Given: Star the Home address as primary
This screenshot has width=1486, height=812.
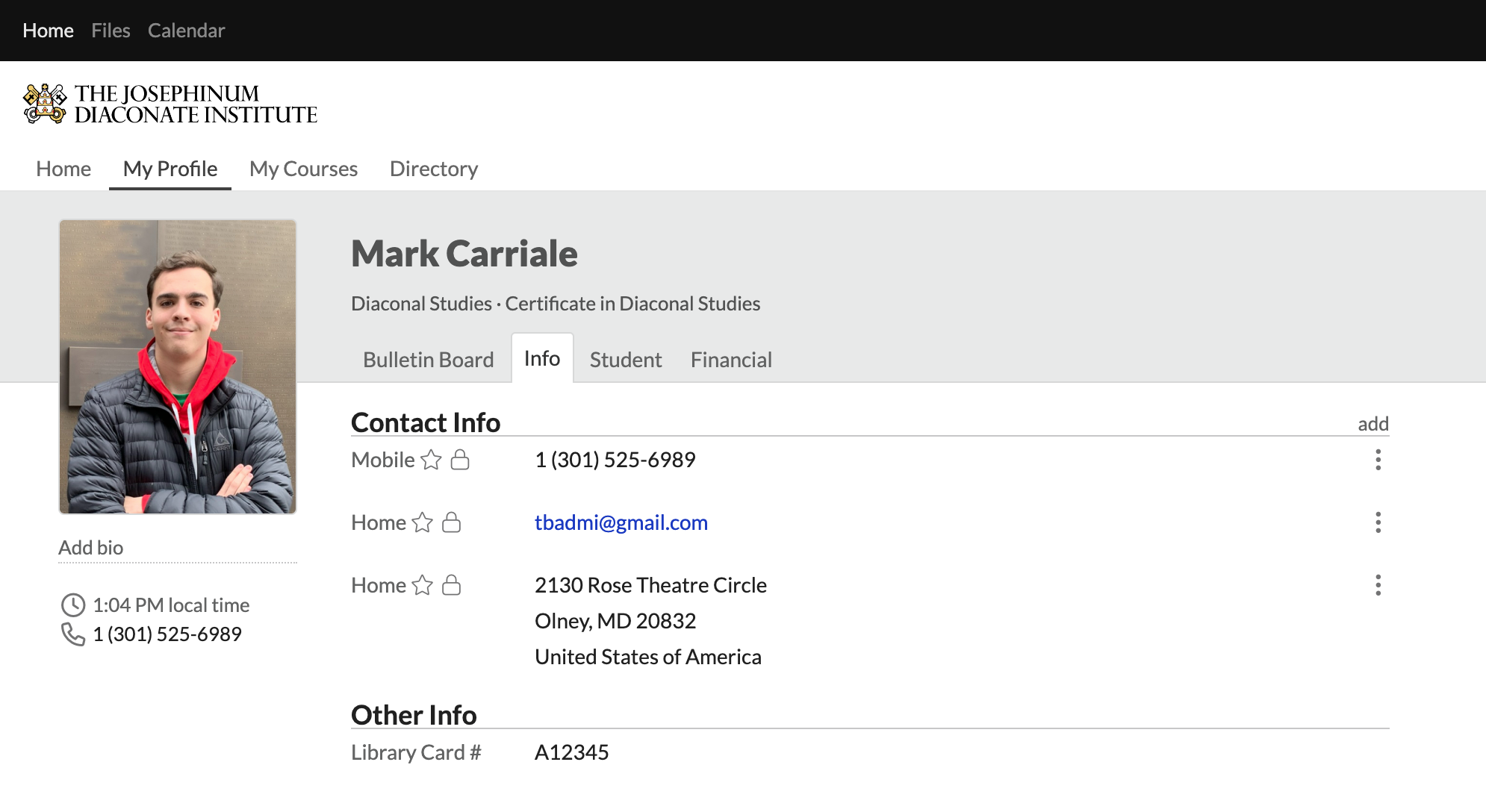Looking at the screenshot, I should [x=422, y=585].
